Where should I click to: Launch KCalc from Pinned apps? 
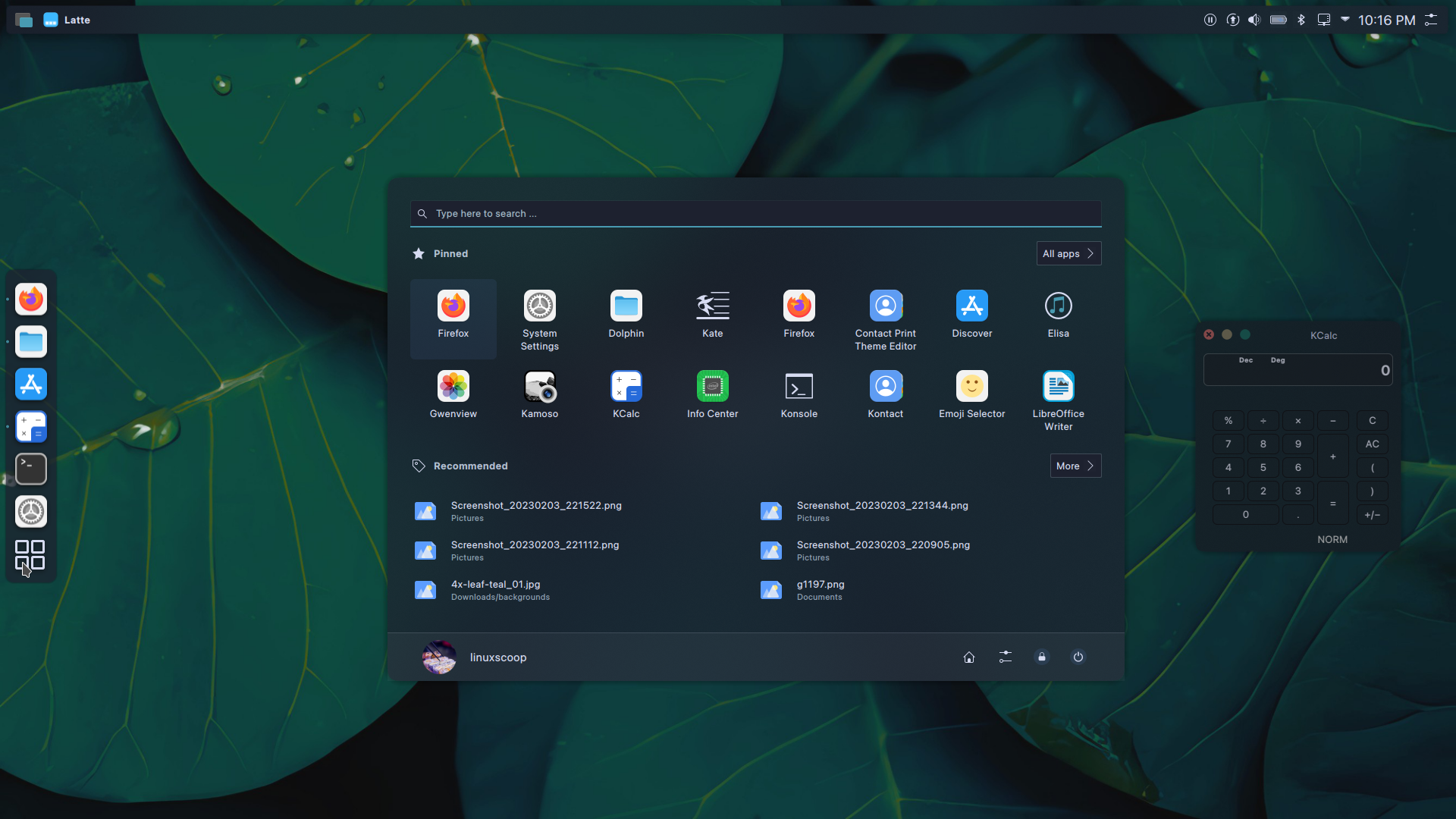click(x=626, y=400)
